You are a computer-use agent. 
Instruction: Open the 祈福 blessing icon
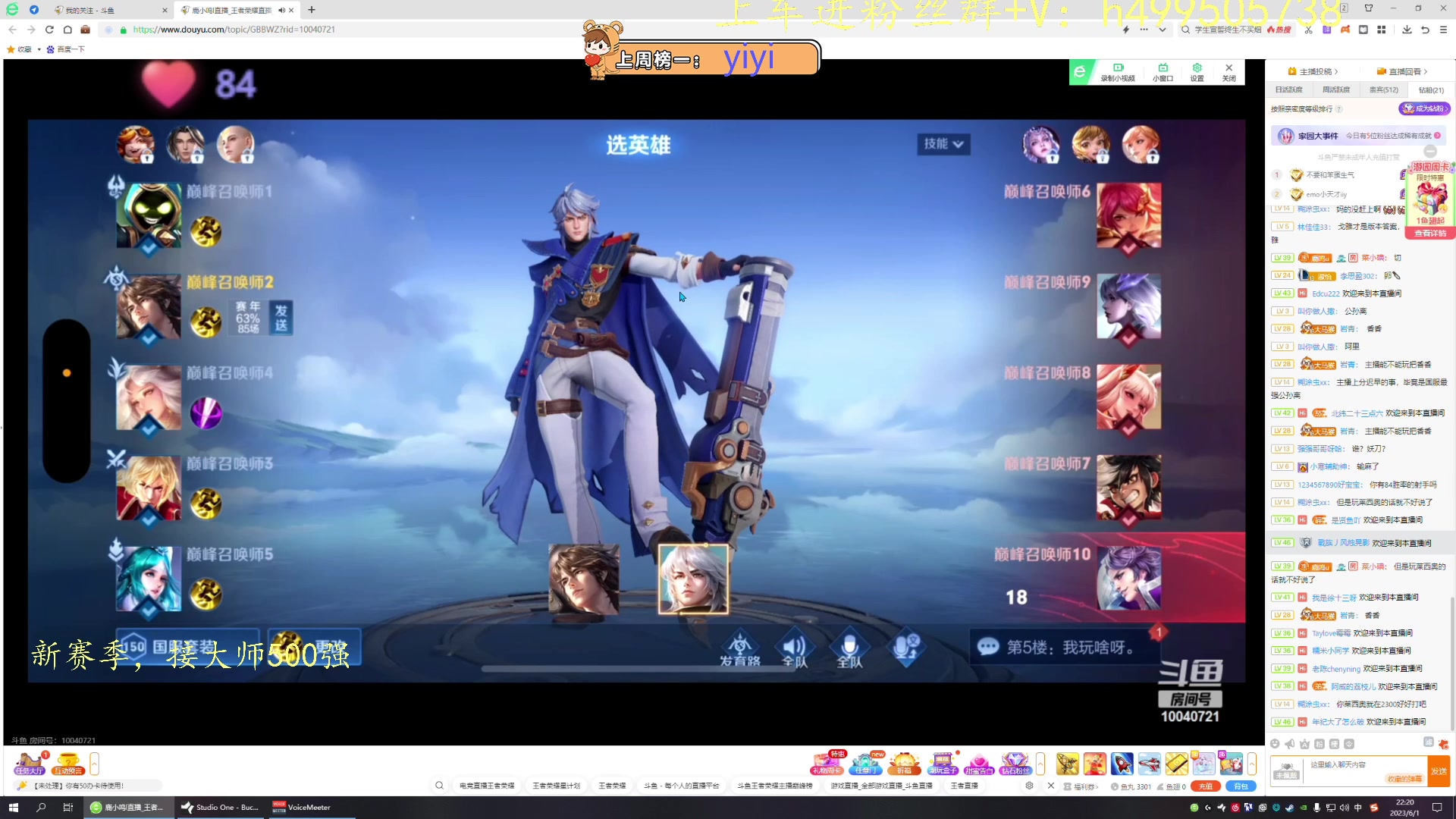point(904,763)
